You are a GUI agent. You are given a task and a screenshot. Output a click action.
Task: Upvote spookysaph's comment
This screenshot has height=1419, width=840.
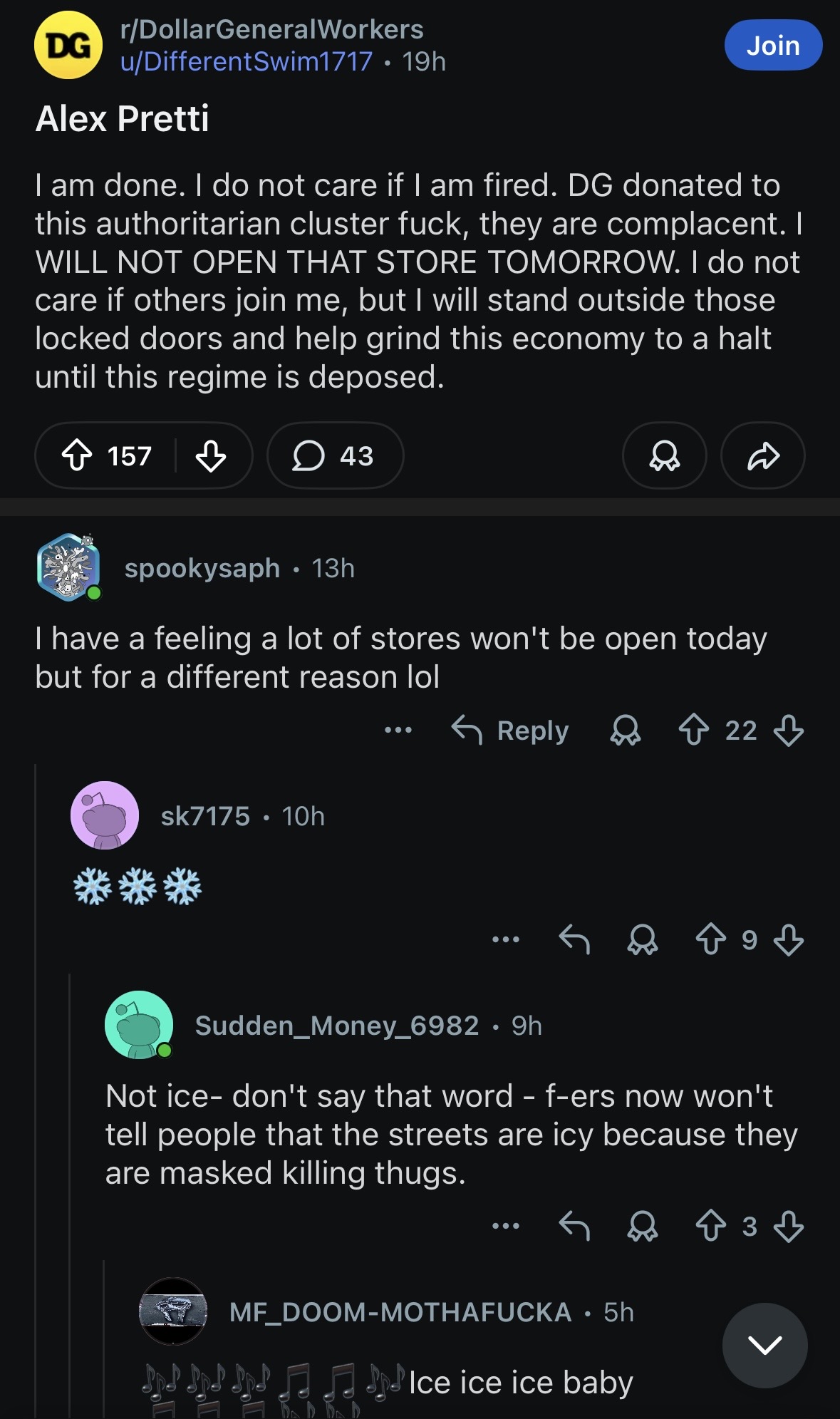[x=693, y=731]
